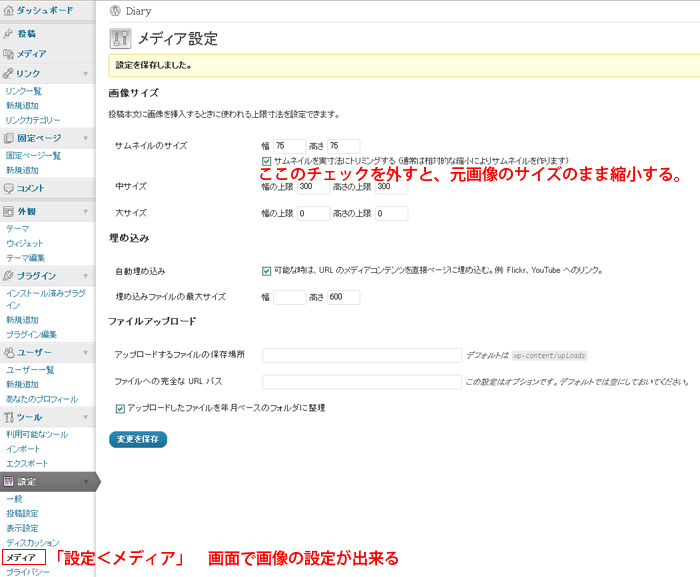Click the Save Changes (変更を保存) button
This screenshot has width=700, height=577.
[x=138, y=439]
